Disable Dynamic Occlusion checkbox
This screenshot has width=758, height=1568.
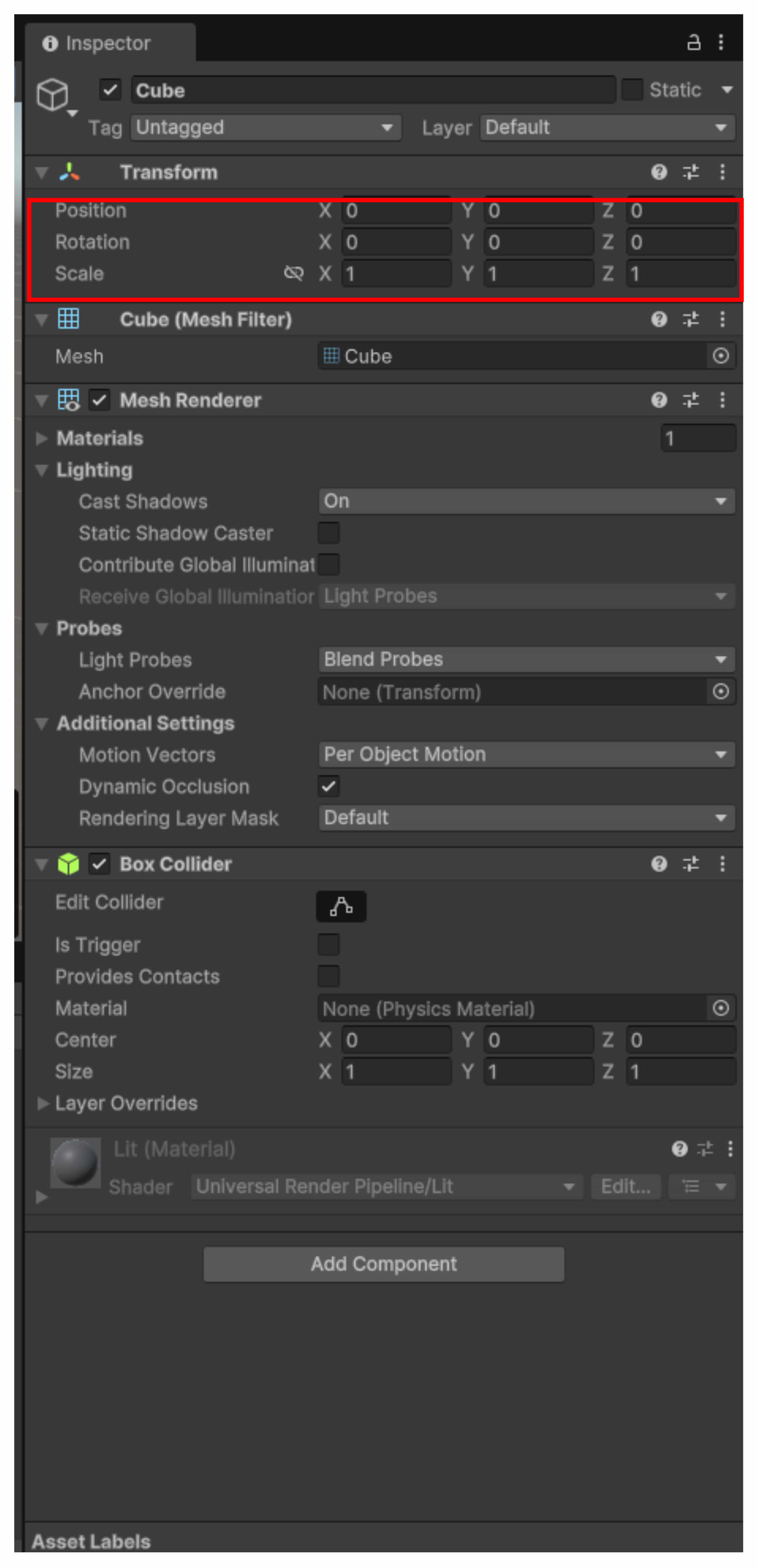click(329, 786)
